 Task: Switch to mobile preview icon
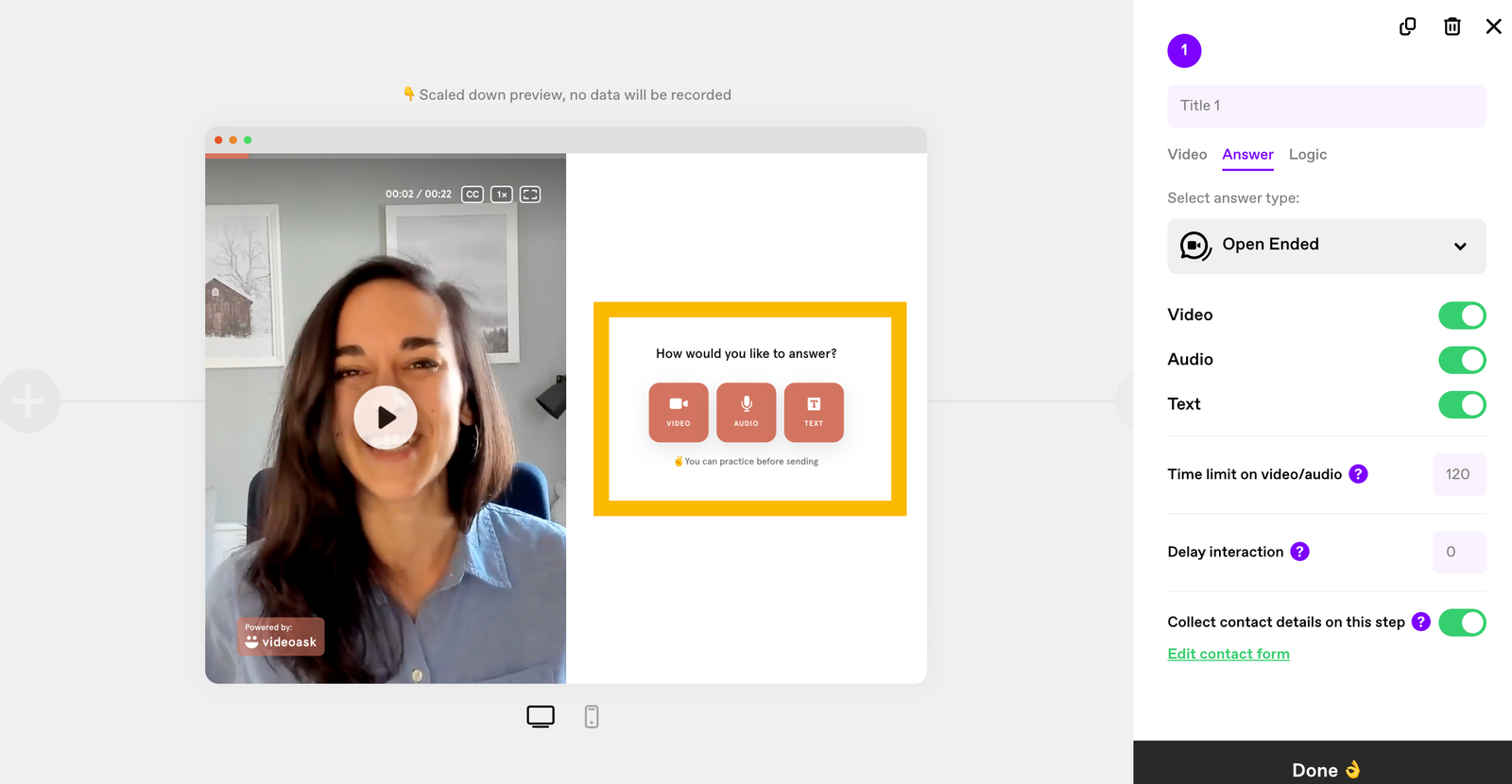point(592,717)
